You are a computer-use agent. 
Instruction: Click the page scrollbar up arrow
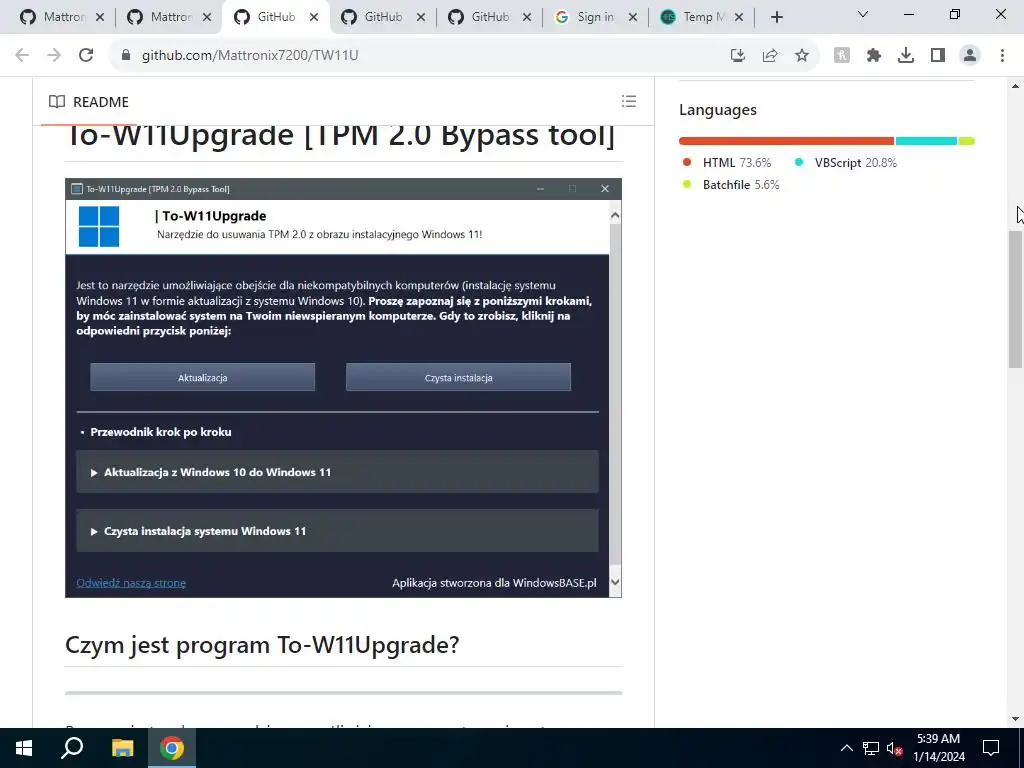point(1015,86)
